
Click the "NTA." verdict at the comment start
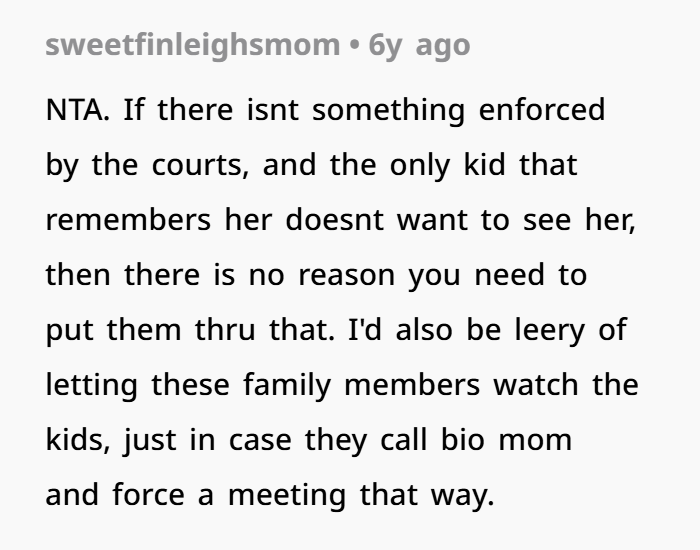78,109
